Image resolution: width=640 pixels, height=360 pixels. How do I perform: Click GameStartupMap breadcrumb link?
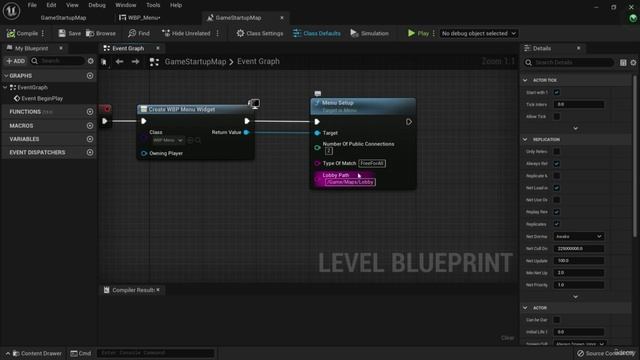click(195, 62)
